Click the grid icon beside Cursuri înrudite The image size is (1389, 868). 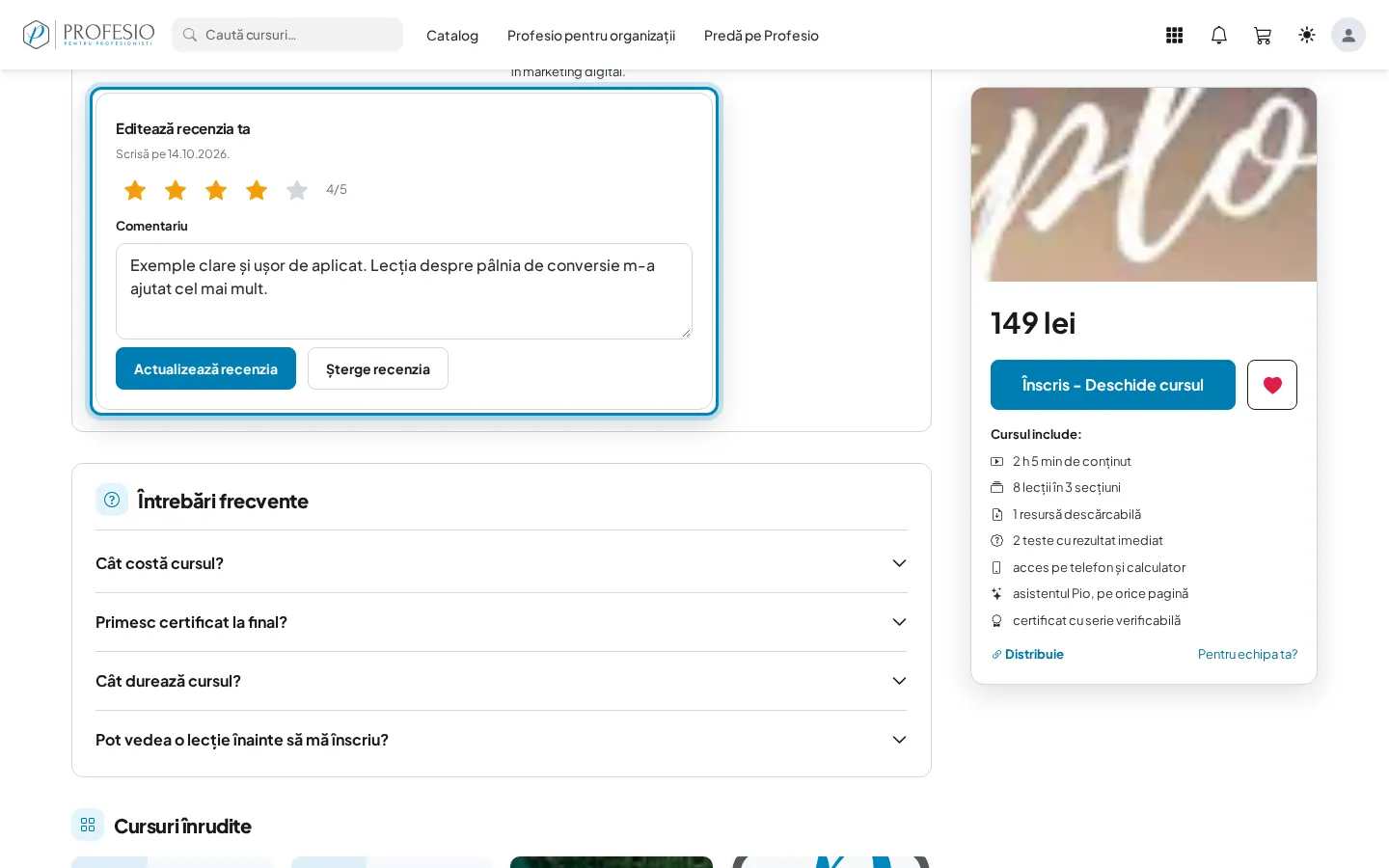(x=88, y=825)
